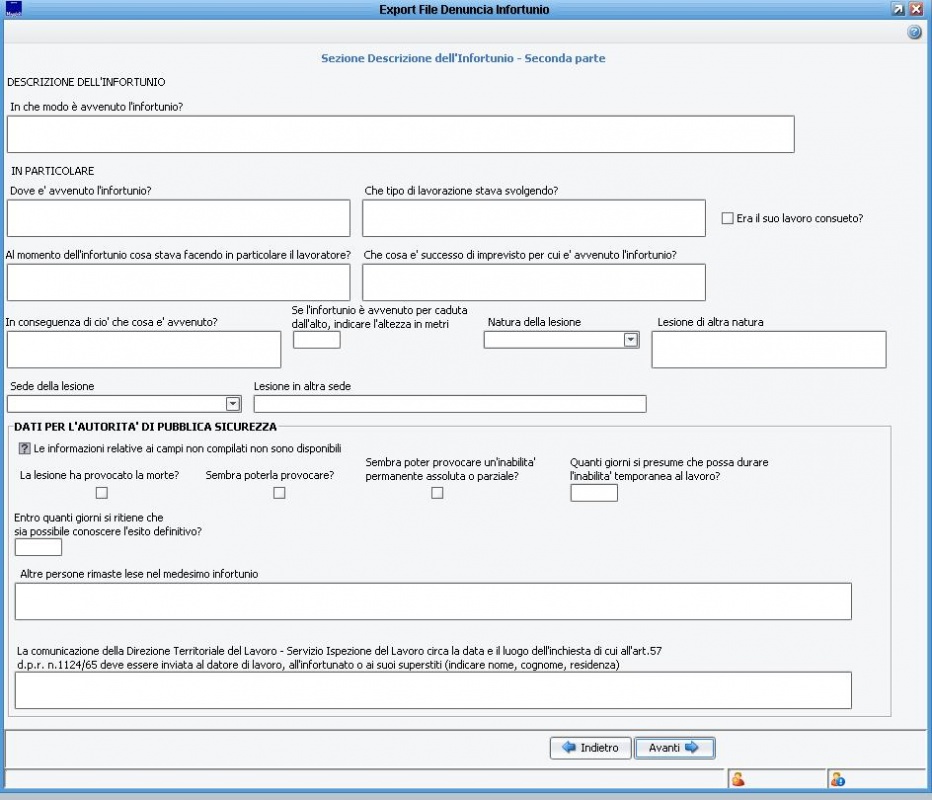Click the 'Lesione in altra sede' field
This screenshot has height=800, width=932.
click(x=450, y=404)
